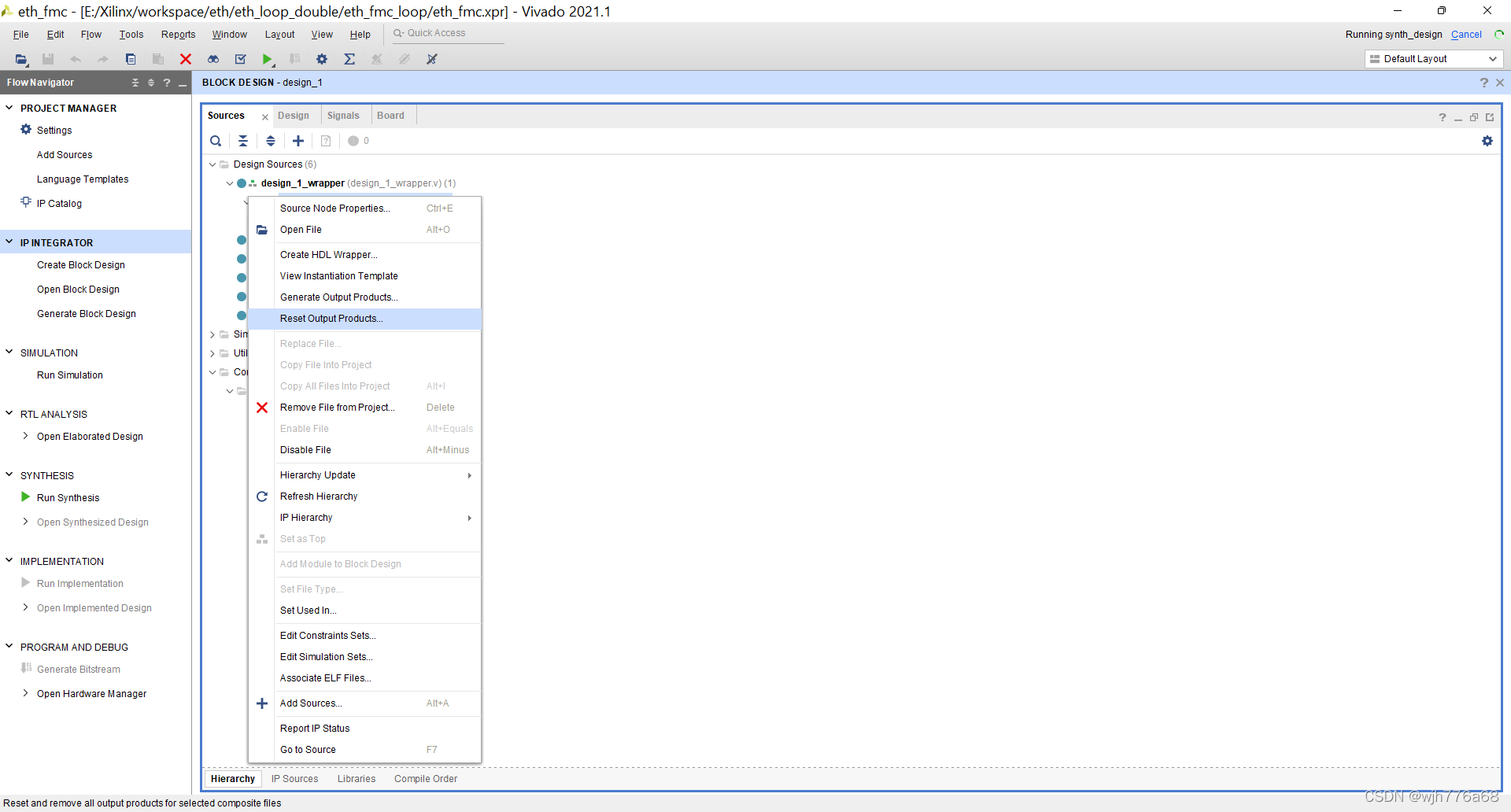
Task: Click Collapse All icon in Flow Navigator header
Action: point(135,83)
